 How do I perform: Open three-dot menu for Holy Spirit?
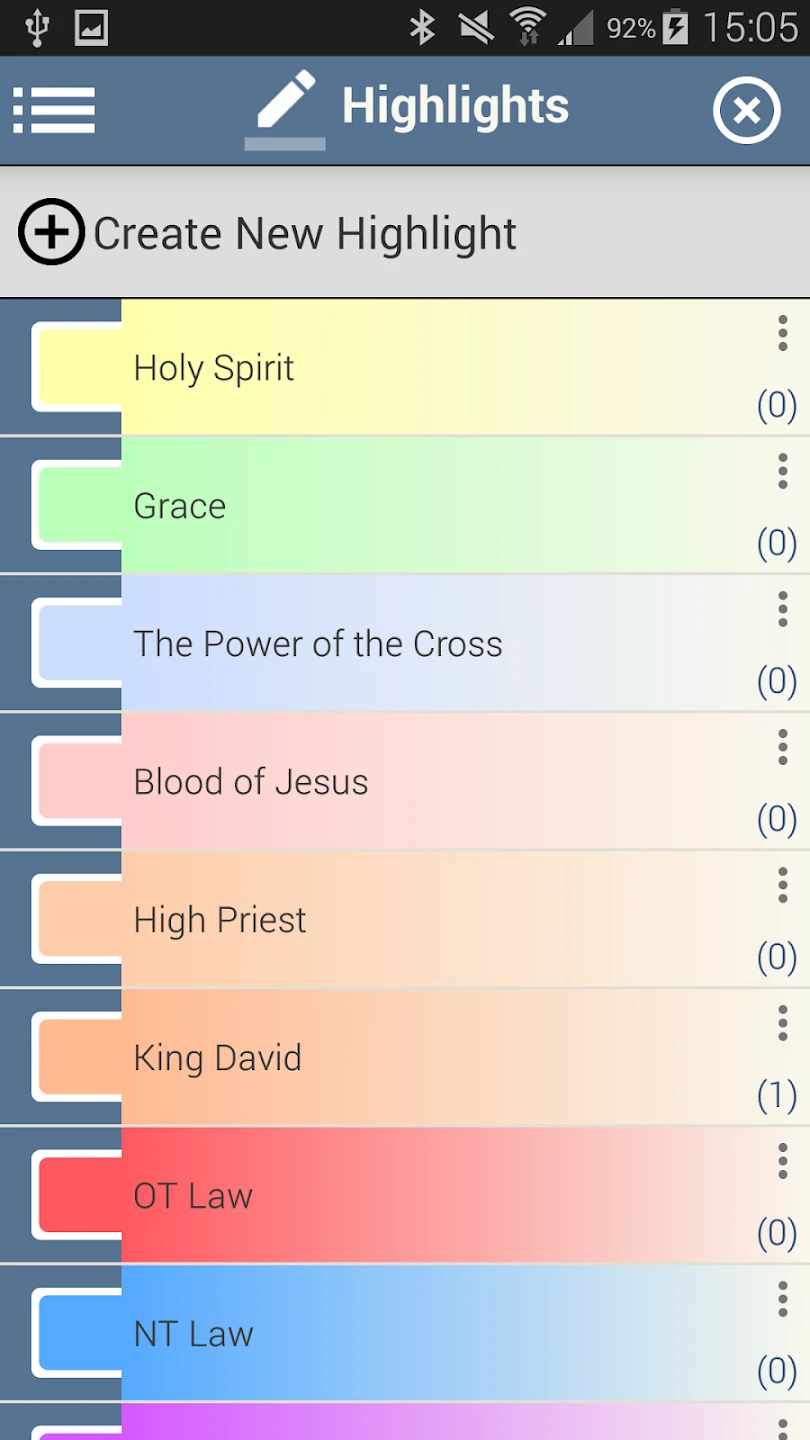pyautogui.click(x=782, y=334)
